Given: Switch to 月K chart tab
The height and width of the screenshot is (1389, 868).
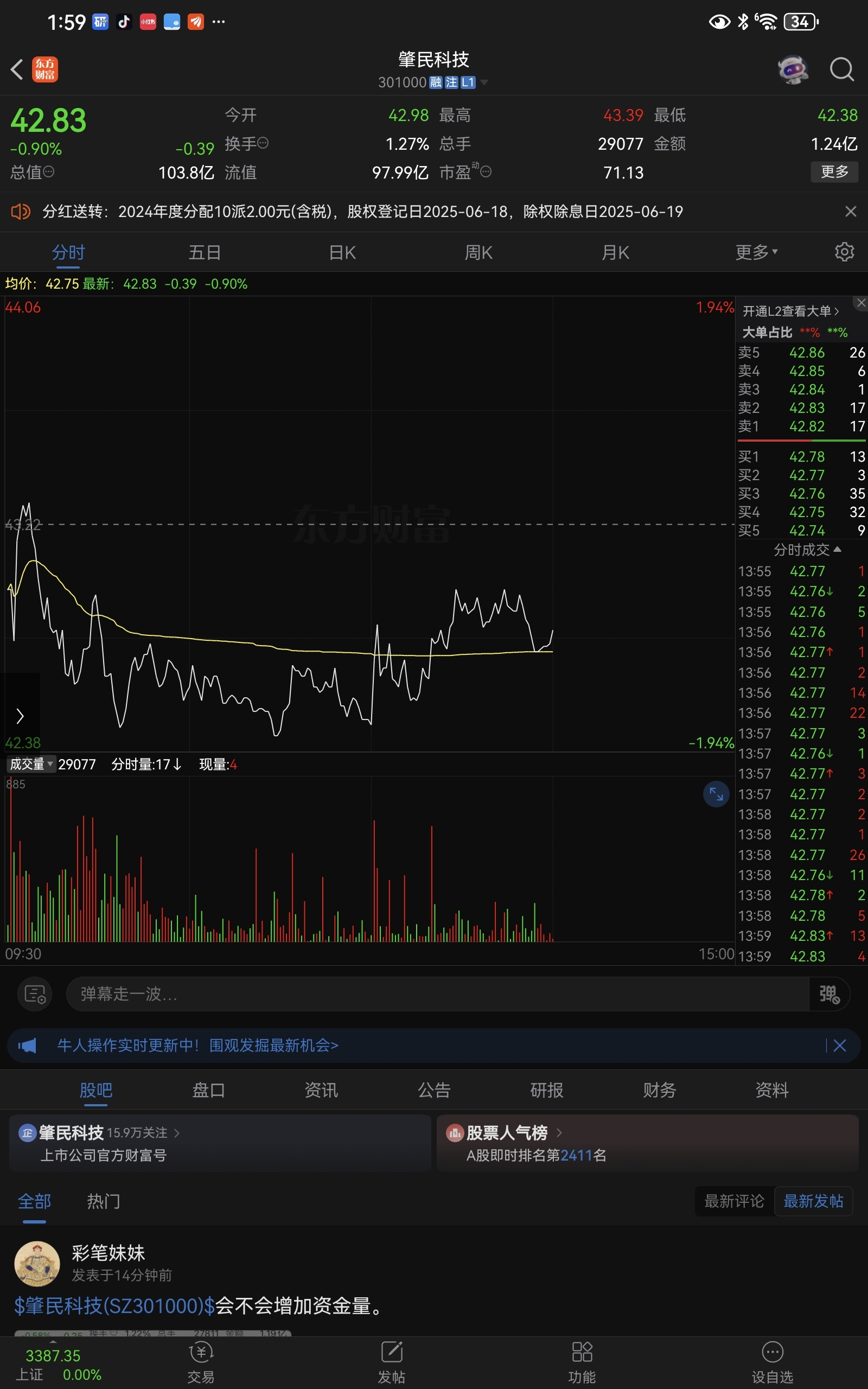Looking at the screenshot, I should click(x=615, y=252).
